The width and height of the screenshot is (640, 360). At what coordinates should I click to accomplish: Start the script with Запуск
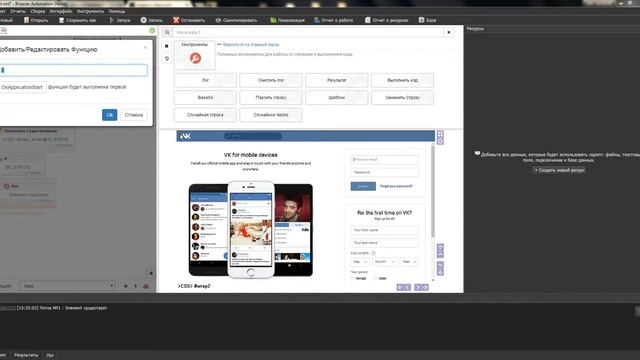(120, 20)
